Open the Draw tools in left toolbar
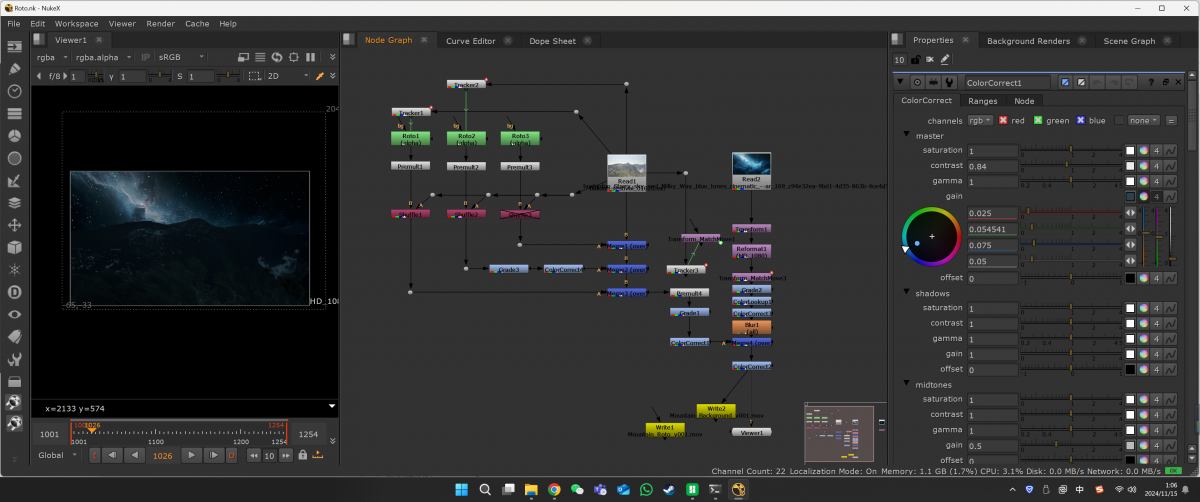This screenshot has width=1200, height=502. point(15,69)
